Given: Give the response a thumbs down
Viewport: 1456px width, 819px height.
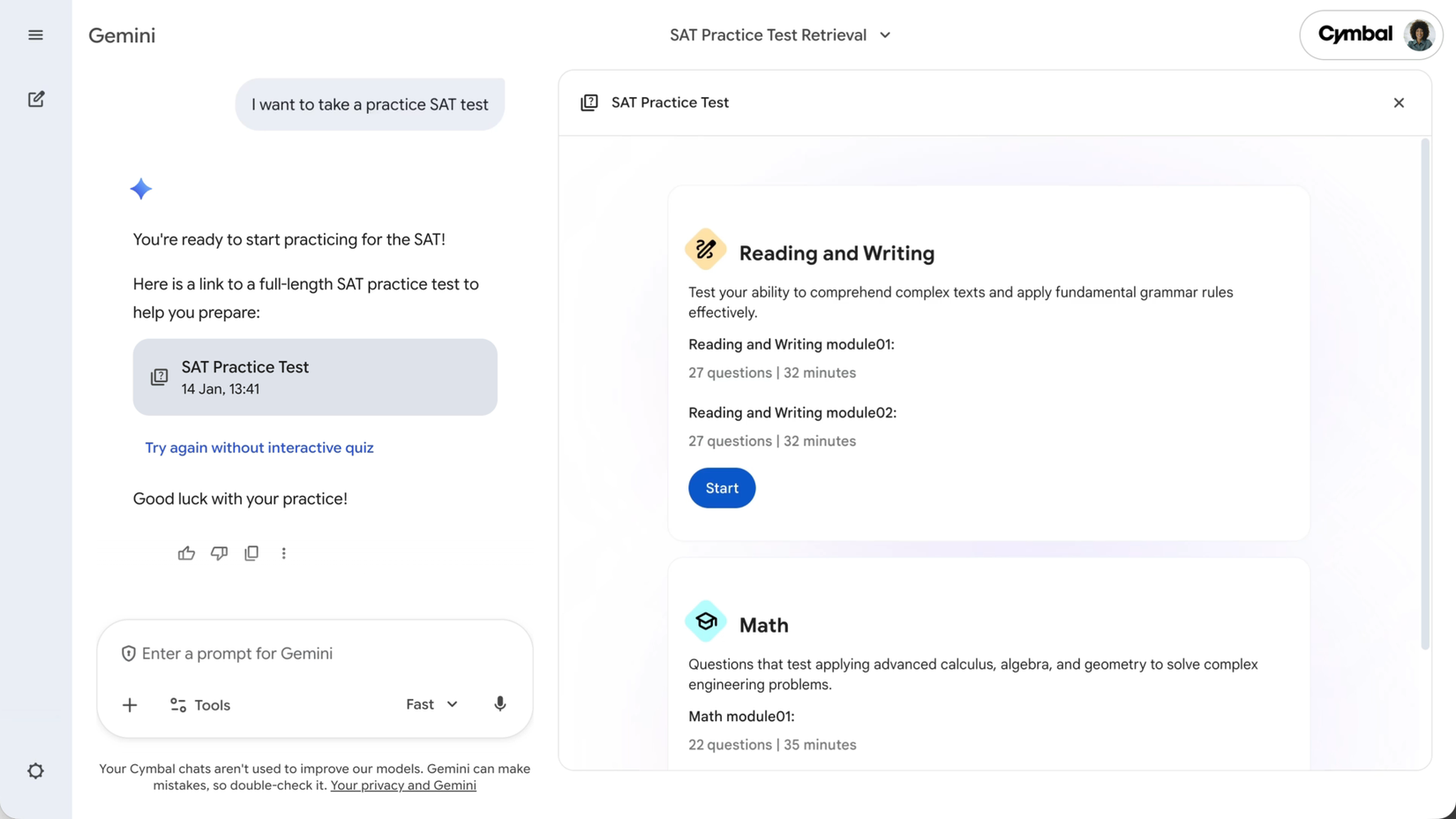Looking at the screenshot, I should pyautogui.click(x=219, y=553).
